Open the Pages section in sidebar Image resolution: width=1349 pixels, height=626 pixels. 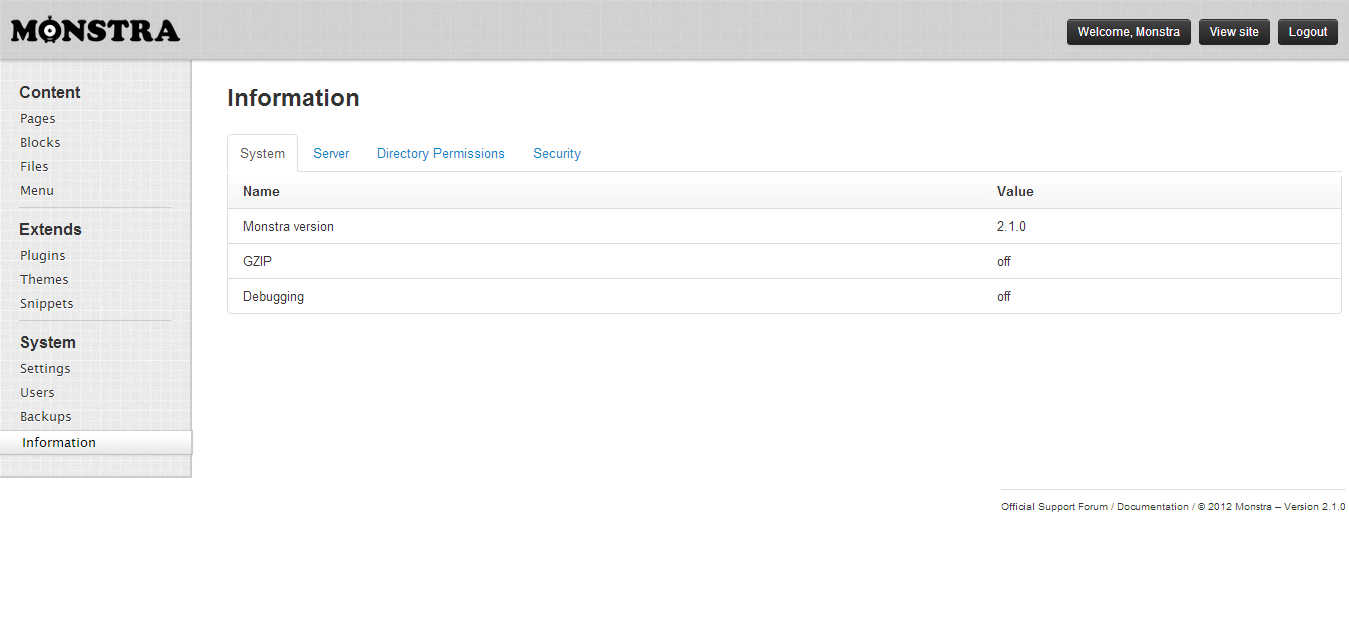[38, 119]
